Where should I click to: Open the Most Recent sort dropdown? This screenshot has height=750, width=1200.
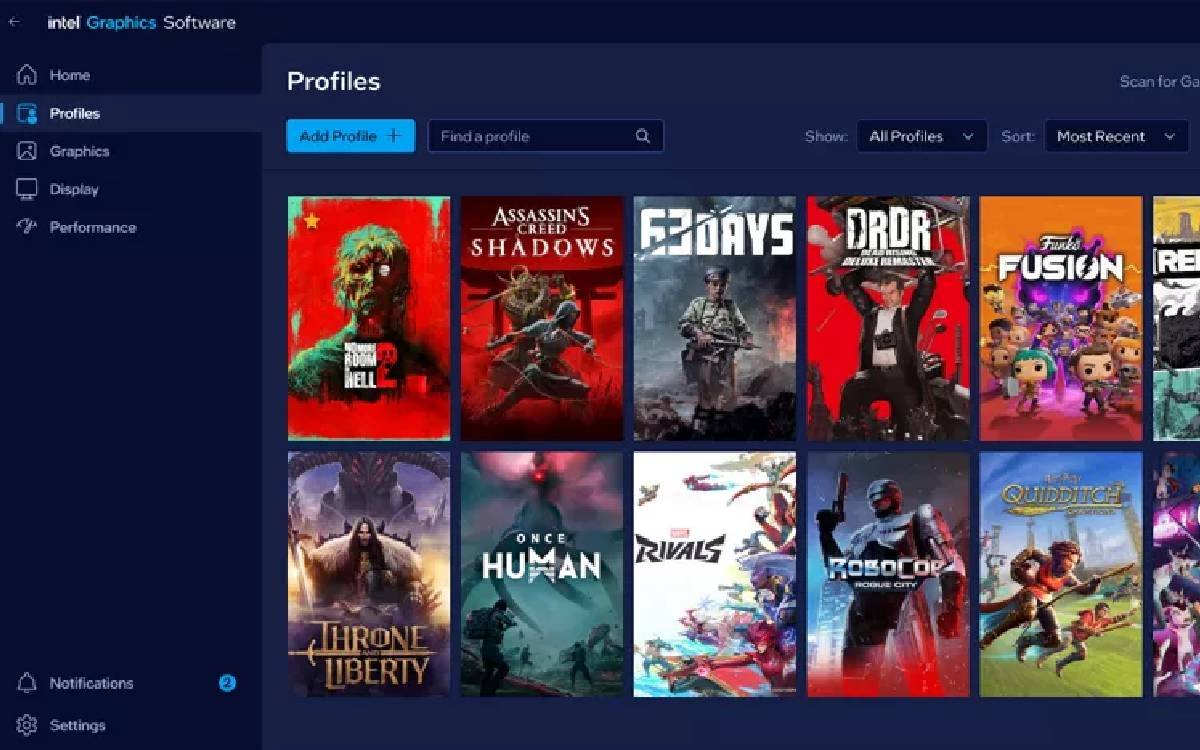[1116, 136]
